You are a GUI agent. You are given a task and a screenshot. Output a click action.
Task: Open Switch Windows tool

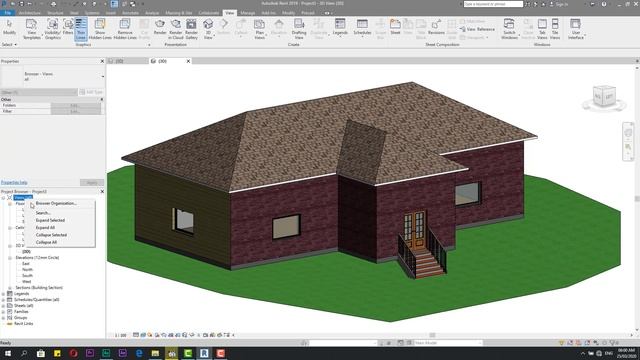coord(509,29)
